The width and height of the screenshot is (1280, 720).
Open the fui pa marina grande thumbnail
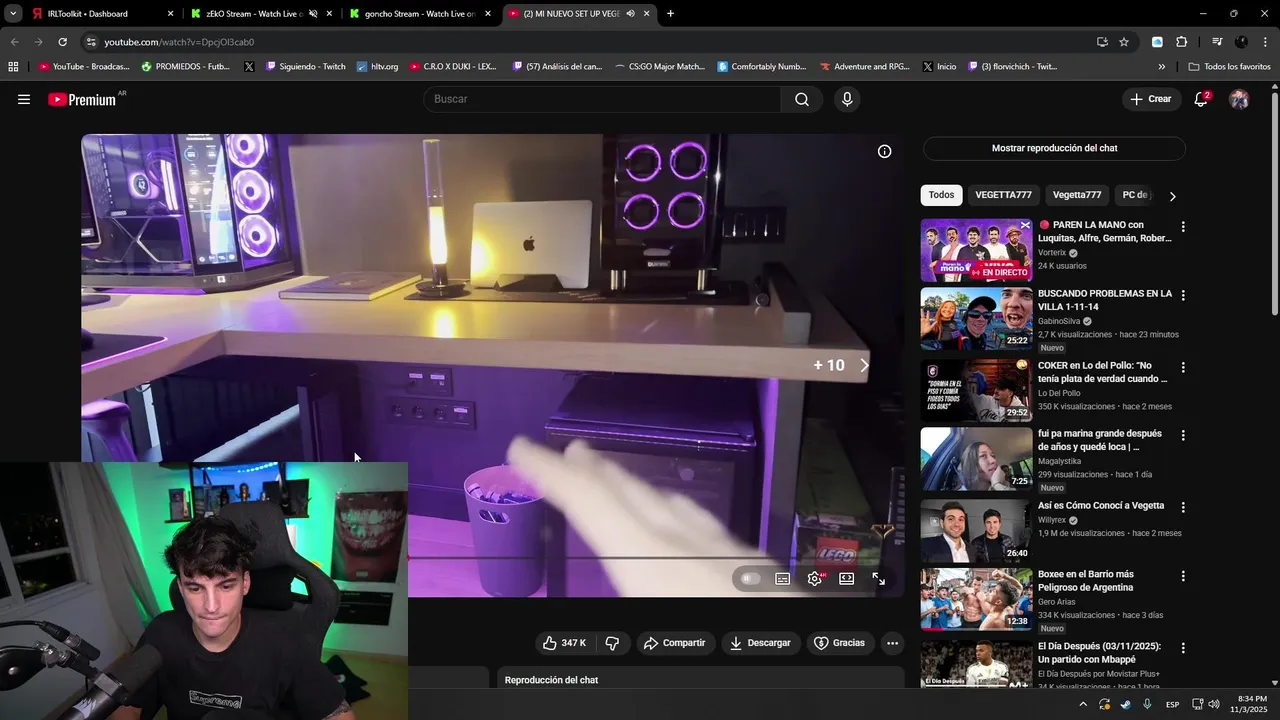click(x=976, y=459)
